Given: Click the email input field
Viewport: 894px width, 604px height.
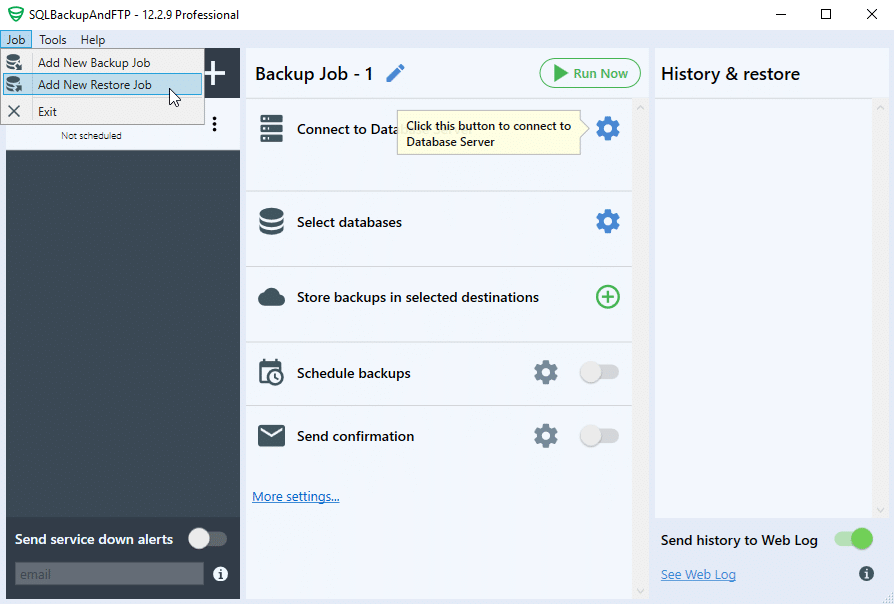Looking at the screenshot, I should click(x=108, y=574).
